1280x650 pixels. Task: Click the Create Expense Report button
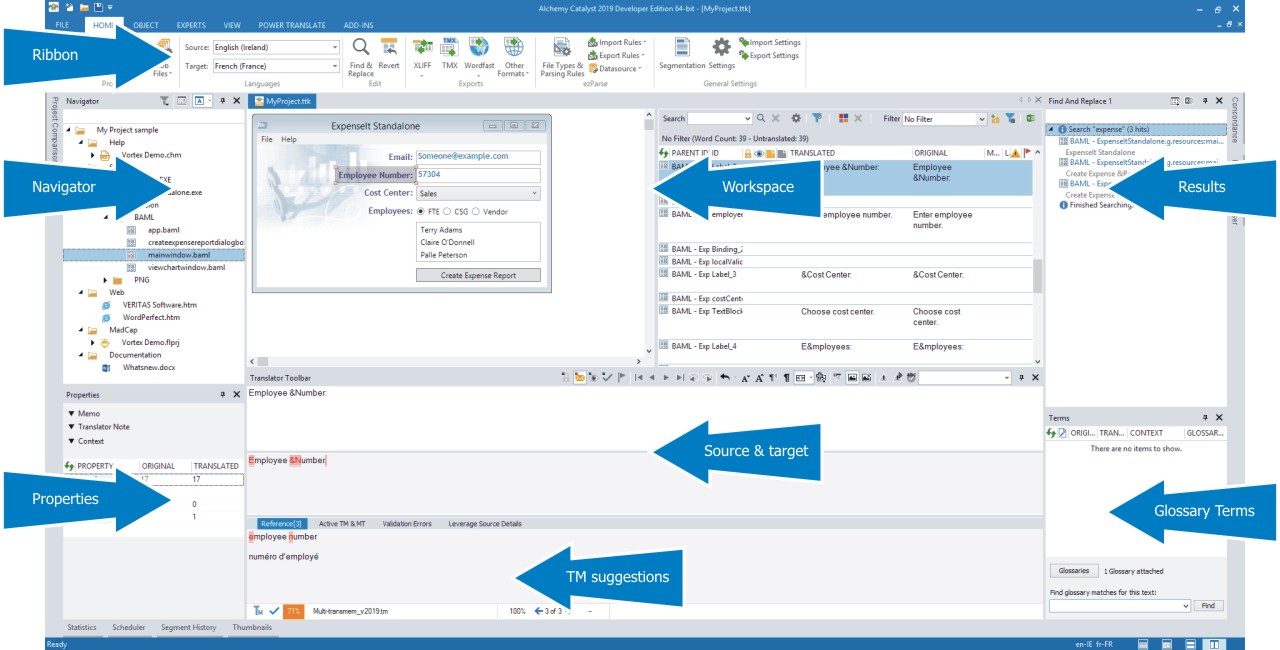coord(478,275)
